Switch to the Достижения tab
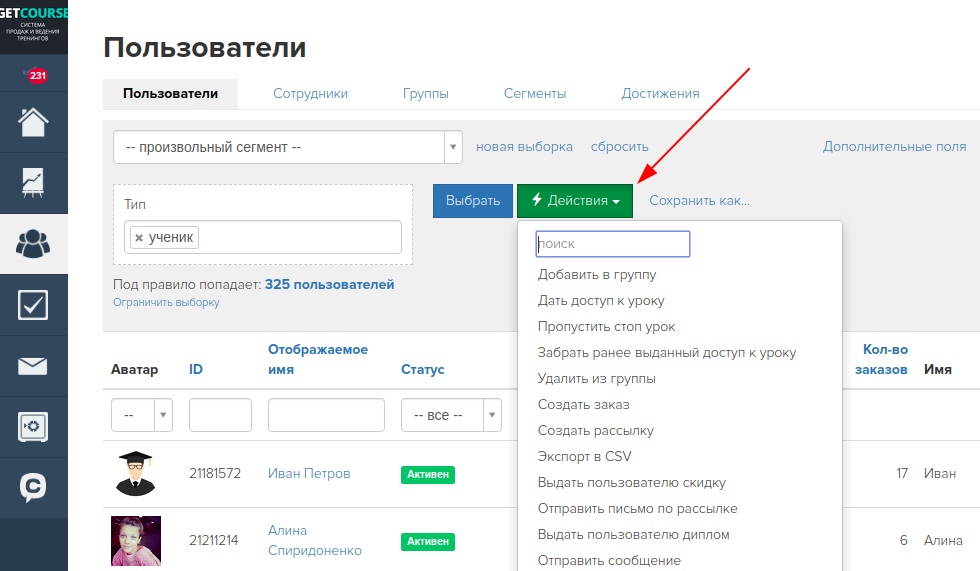The height and width of the screenshot is (571, 980). coord(661,94)
